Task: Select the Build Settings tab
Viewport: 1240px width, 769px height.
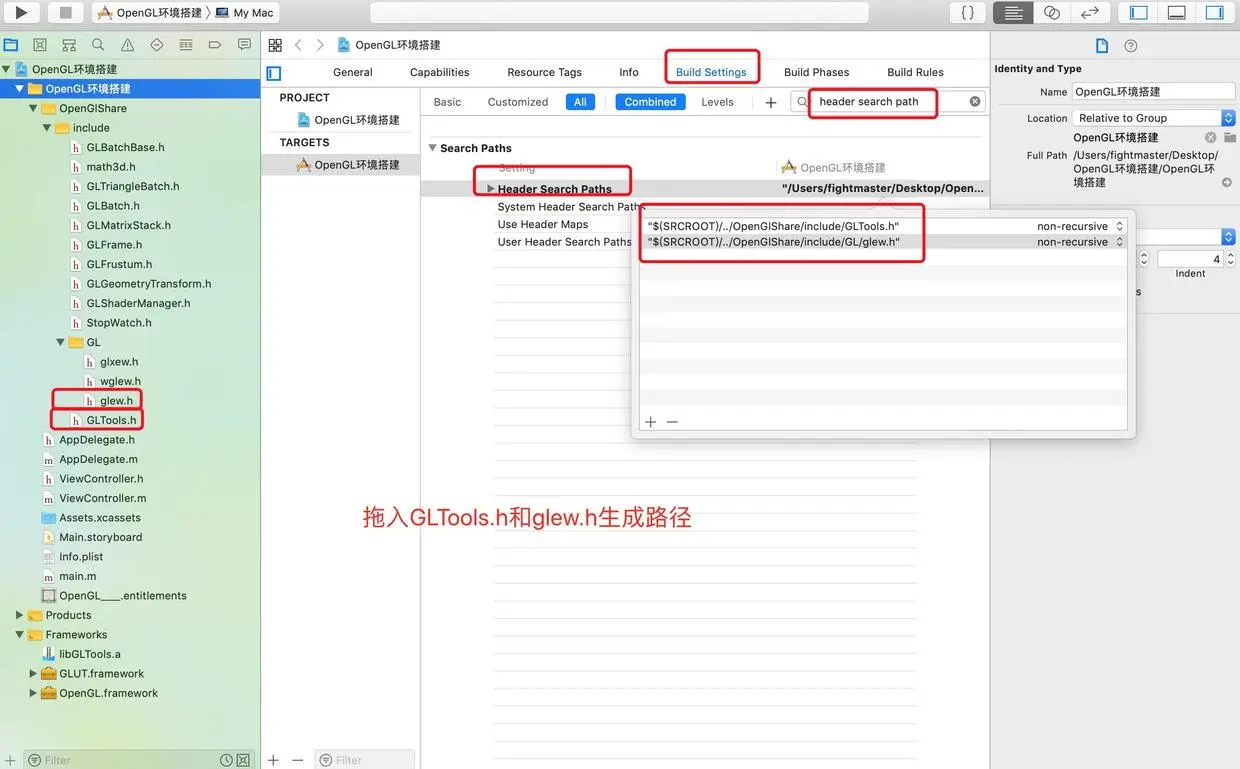Action: click(711, 72)
